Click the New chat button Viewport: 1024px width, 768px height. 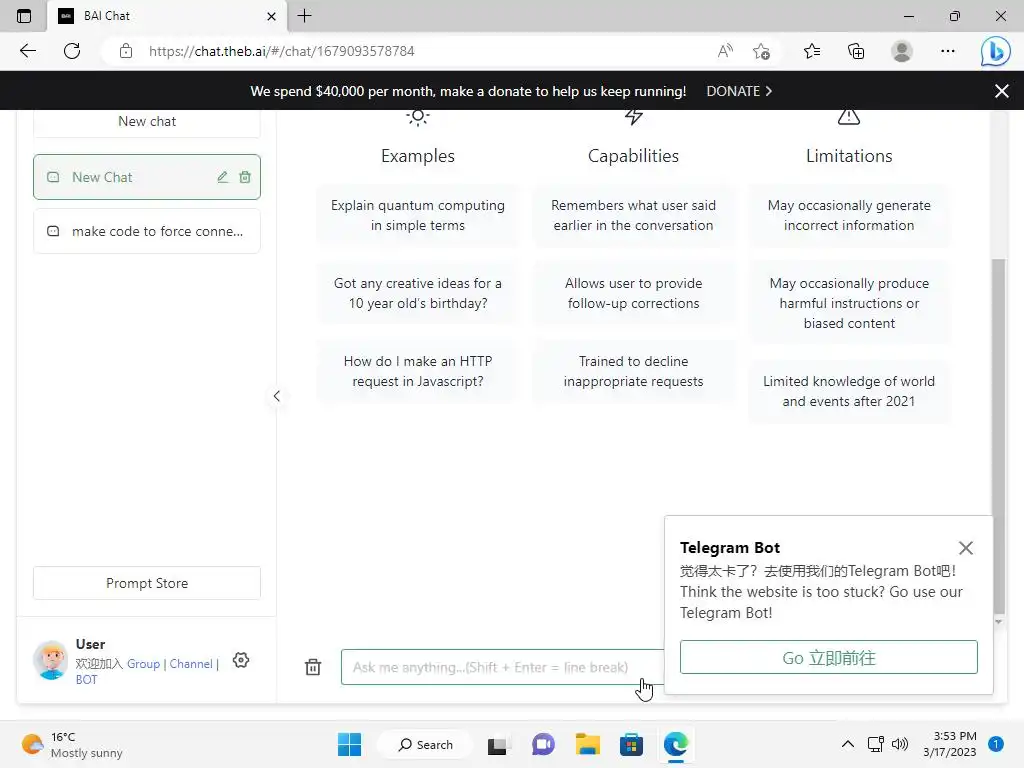(147, 121)
